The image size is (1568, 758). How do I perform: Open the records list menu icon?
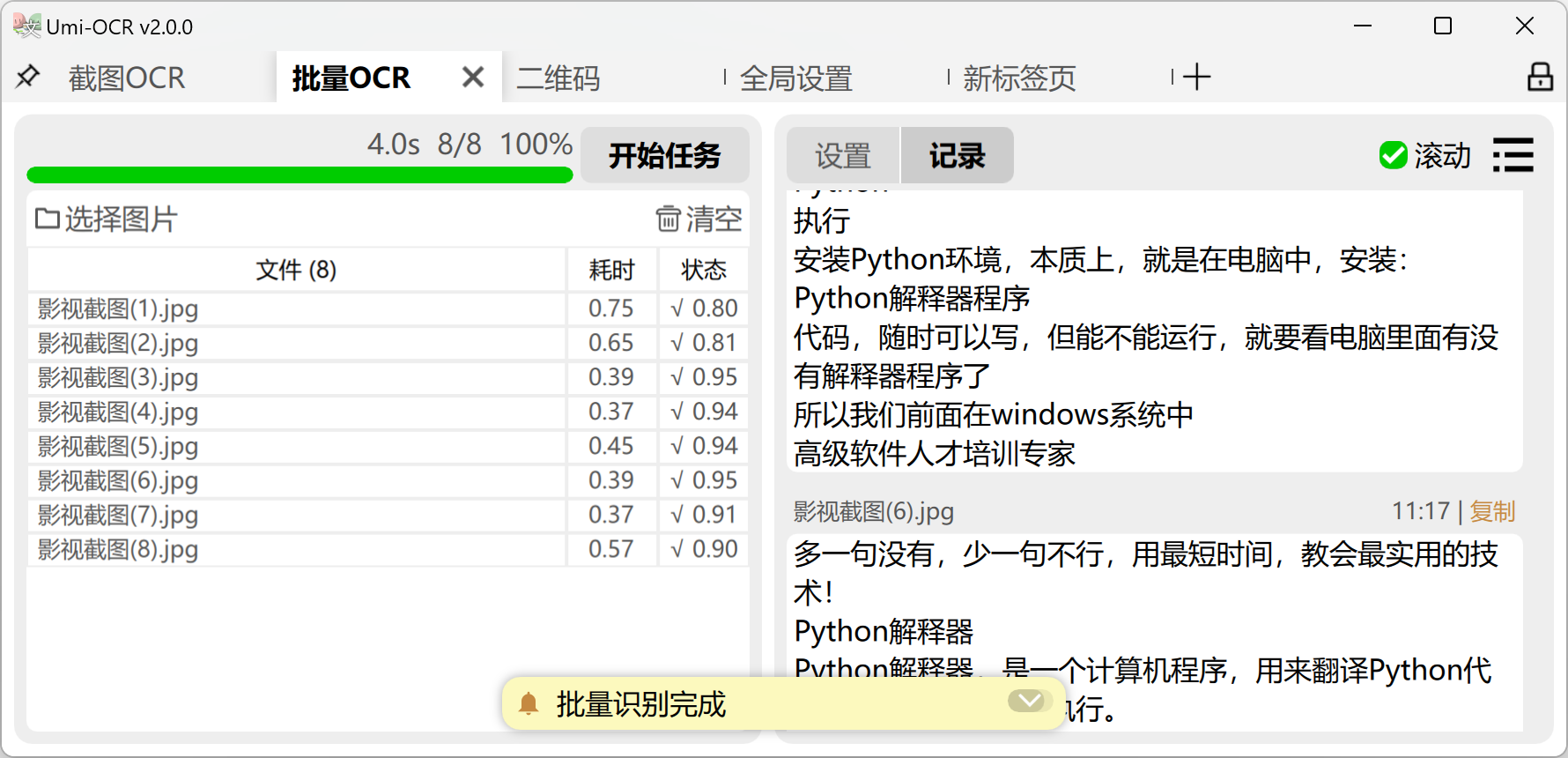(x=1513, y=155)
